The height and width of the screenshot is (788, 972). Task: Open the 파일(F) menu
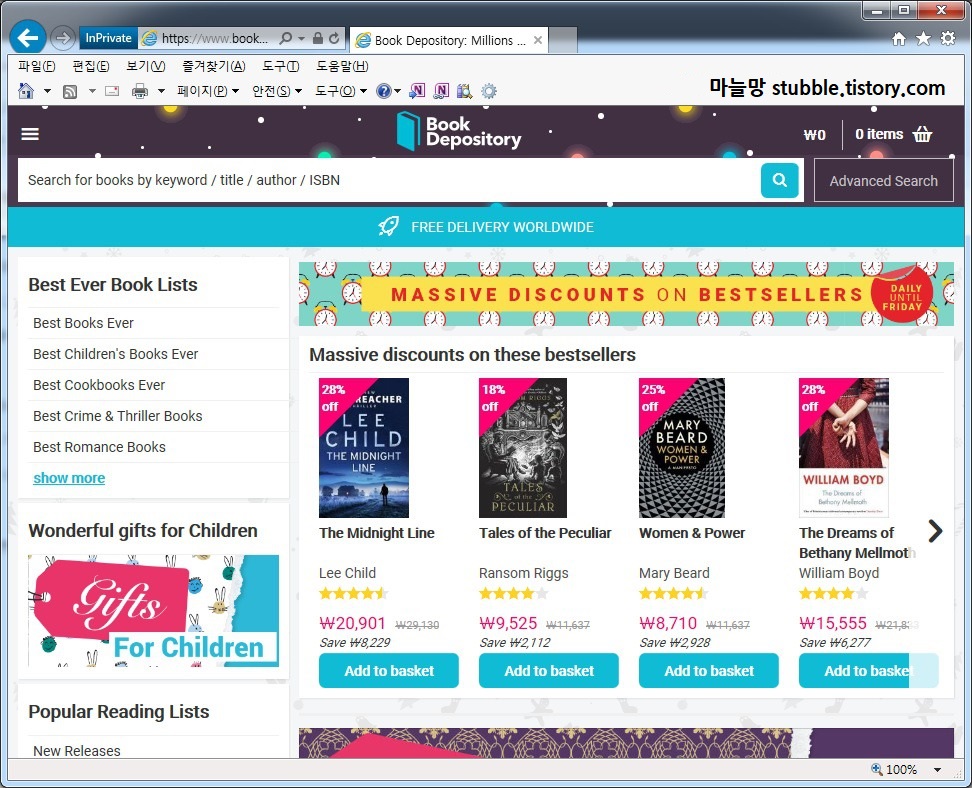point(37,66)
